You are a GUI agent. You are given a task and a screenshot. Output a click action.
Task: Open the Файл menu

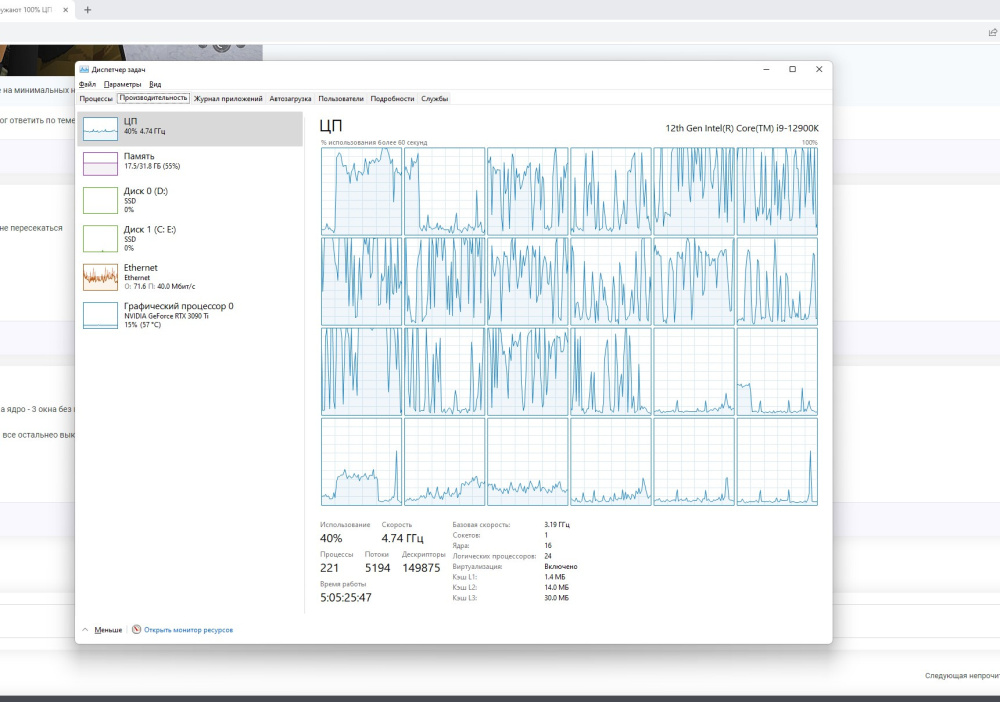tap(87, 84)
